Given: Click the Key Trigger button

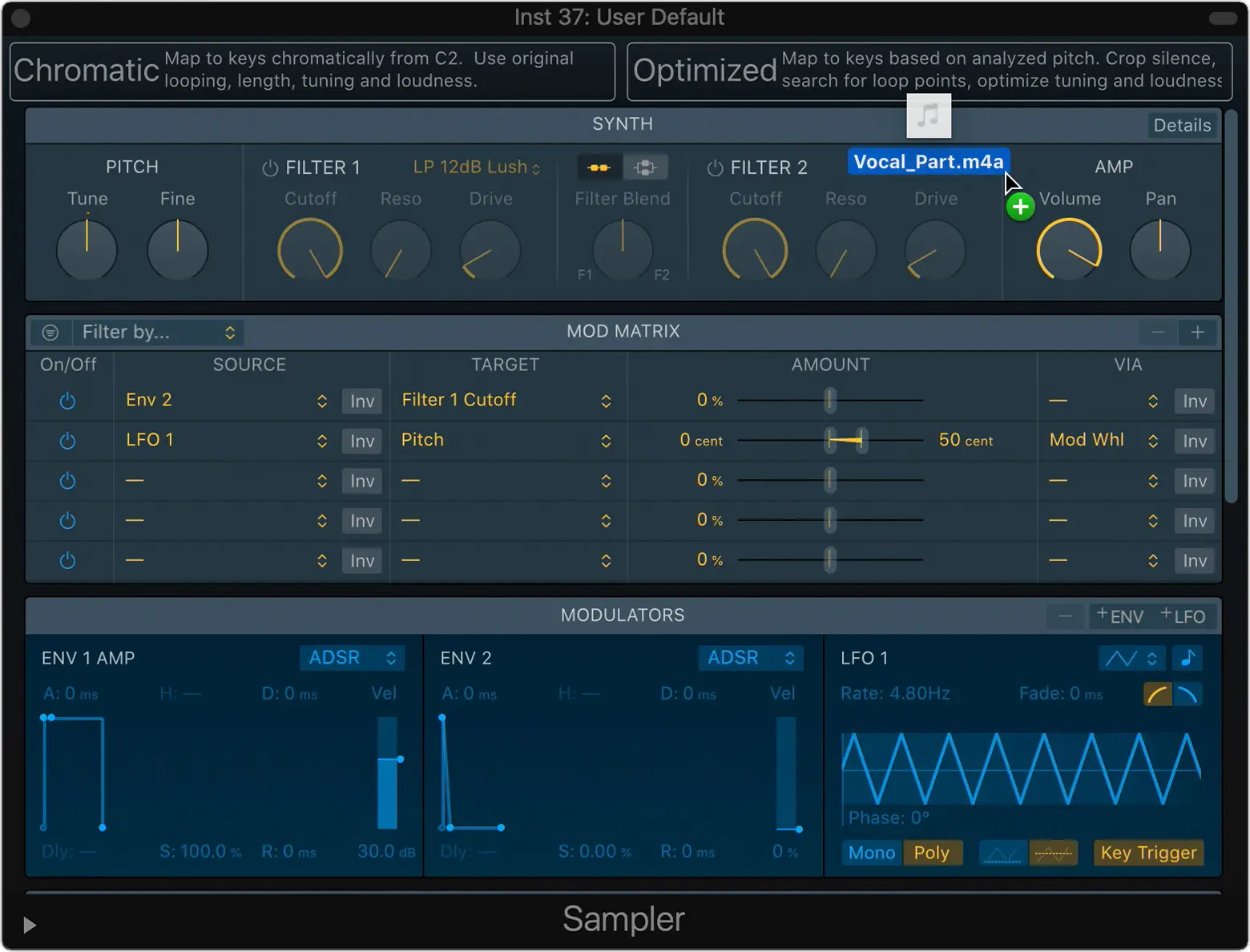Looking at the screenshot, I should coord(1148,853).
